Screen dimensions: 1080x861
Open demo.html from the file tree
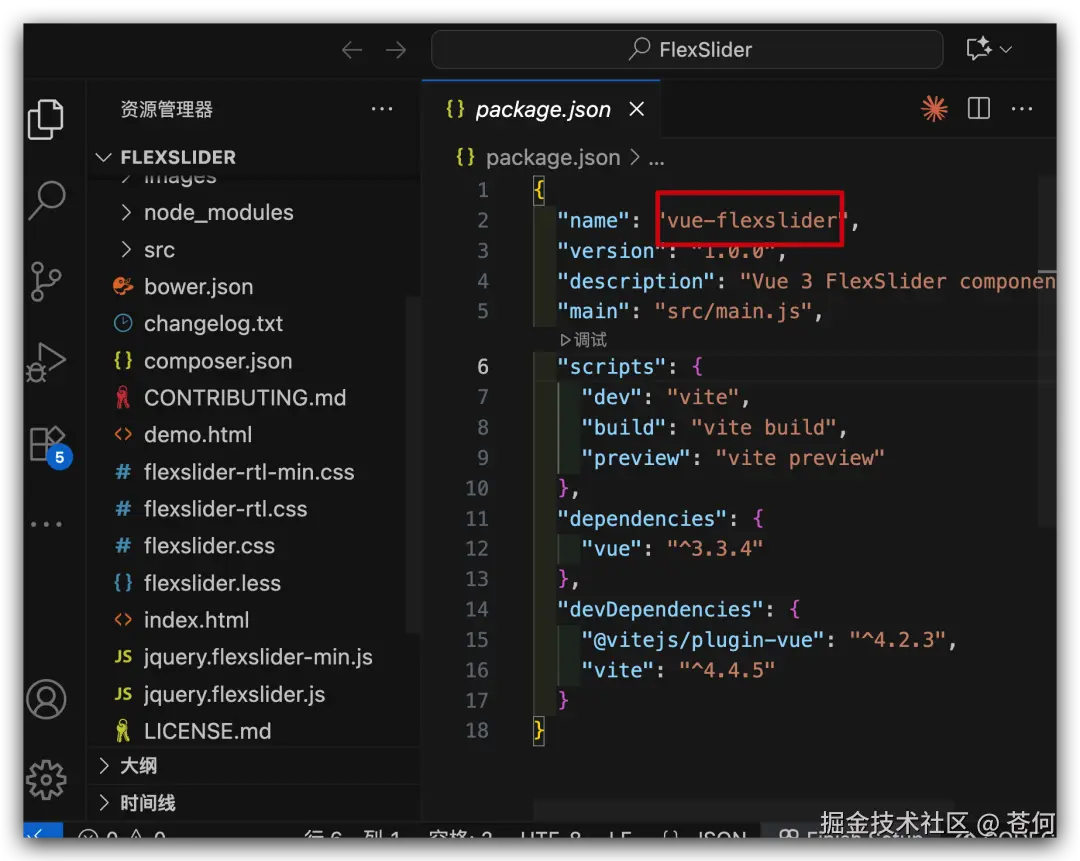pos(198,434)
